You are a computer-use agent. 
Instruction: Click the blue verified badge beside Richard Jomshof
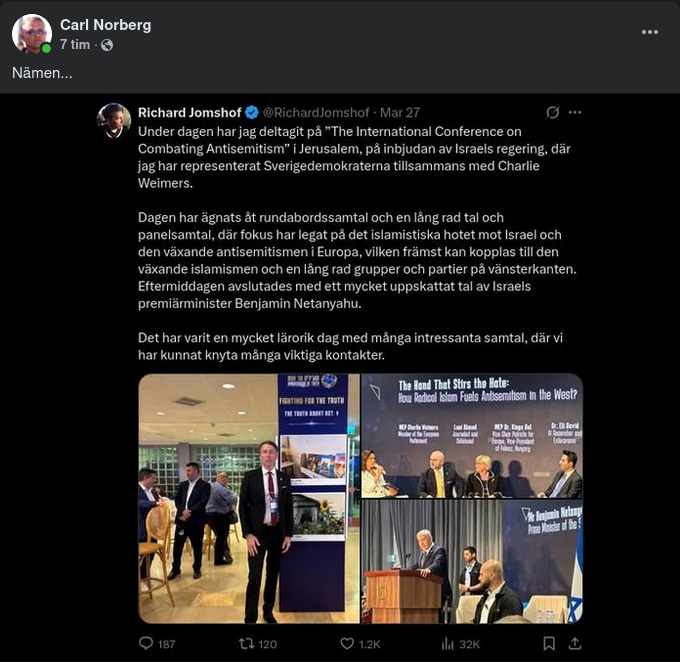pos(253,112)
